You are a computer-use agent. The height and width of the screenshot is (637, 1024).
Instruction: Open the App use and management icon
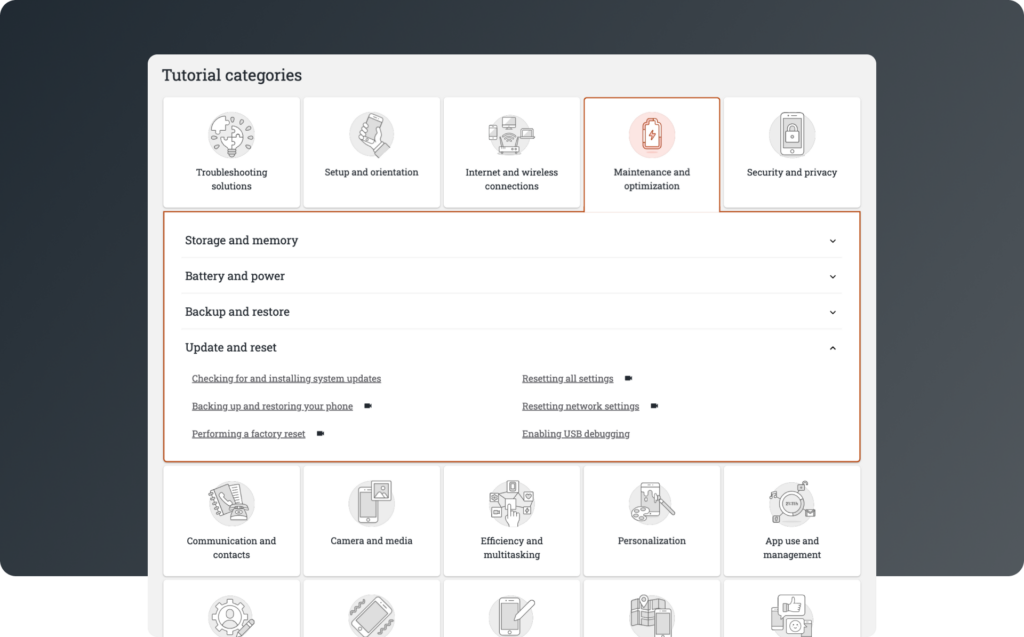(x=792, y=504)
